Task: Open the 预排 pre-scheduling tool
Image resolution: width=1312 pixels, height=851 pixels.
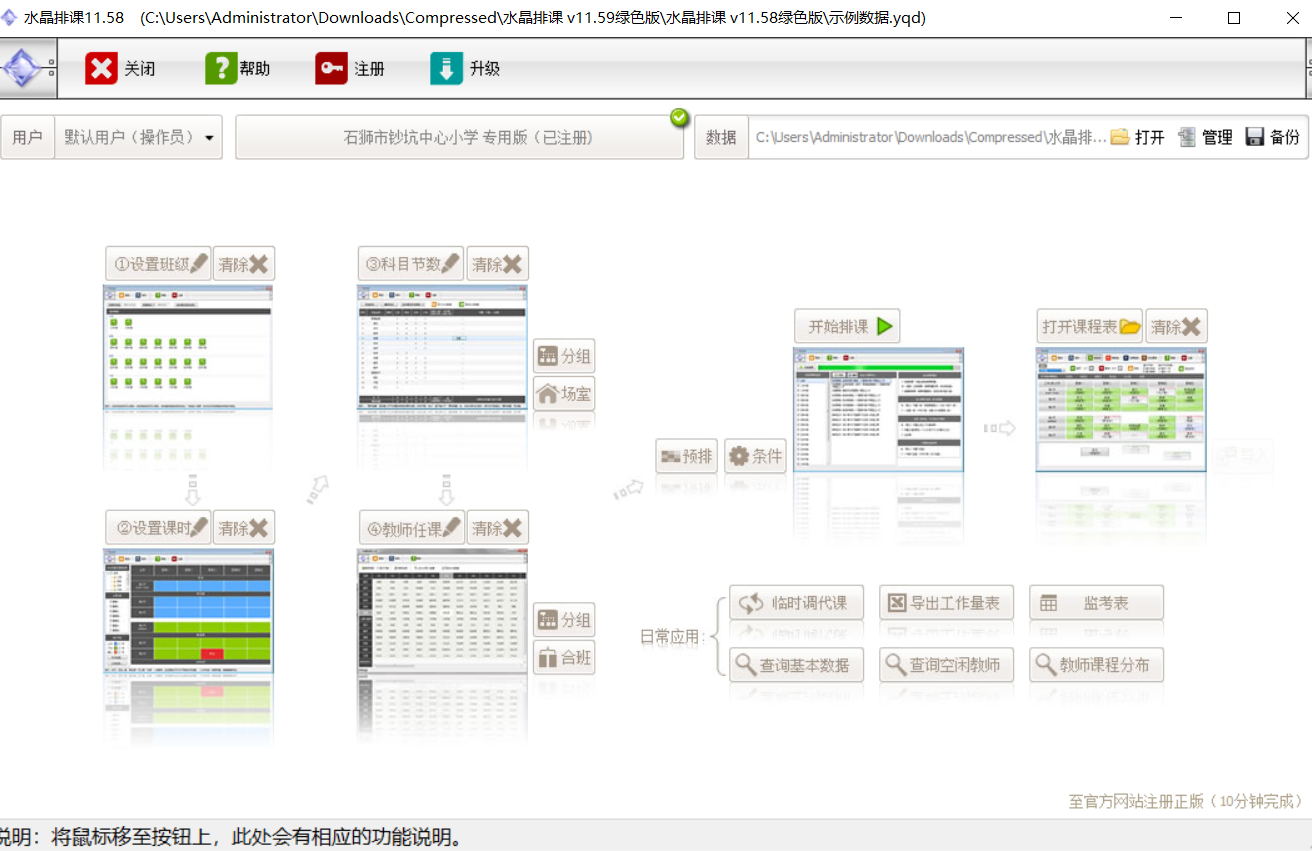Action: pos(686,456)
